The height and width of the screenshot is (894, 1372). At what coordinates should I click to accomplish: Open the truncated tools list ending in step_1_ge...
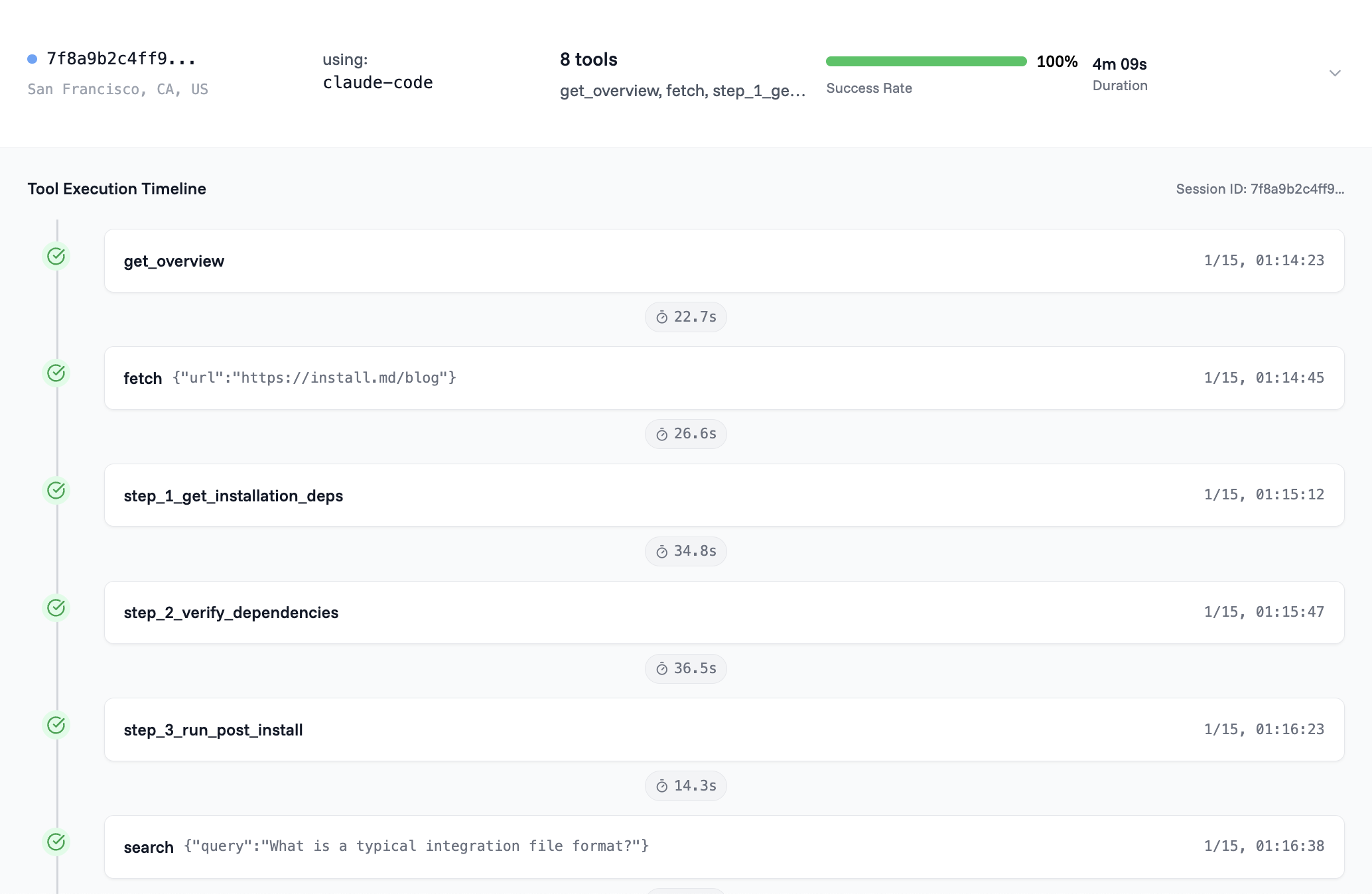(x=682, y=90)
